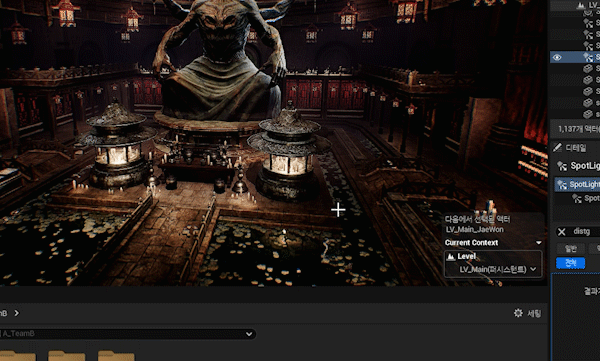Open the LV_Main(퍼시스턴트) level dropdown
The width and height of the screenshot is (600, 361).
(x=497, y=270)
